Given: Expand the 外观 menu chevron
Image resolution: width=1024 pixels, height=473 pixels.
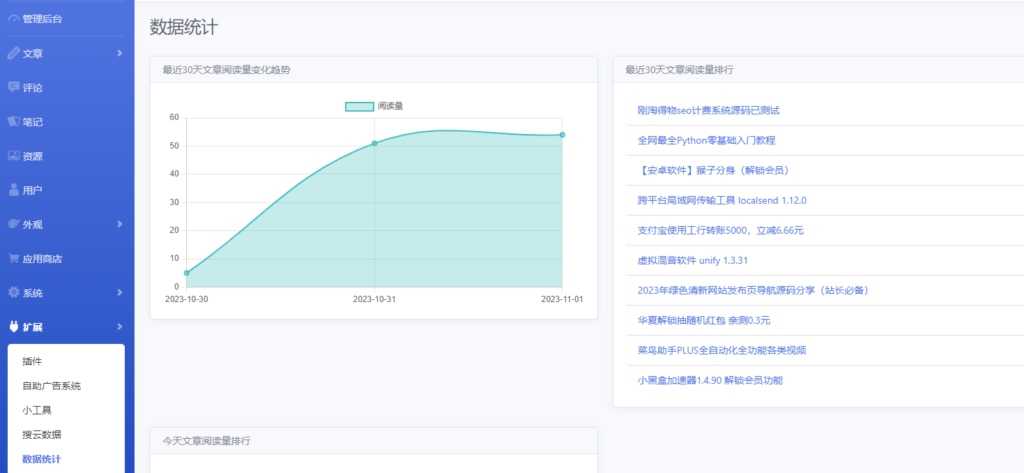Looking at the screenshot, I should click(x=119, y=224).
